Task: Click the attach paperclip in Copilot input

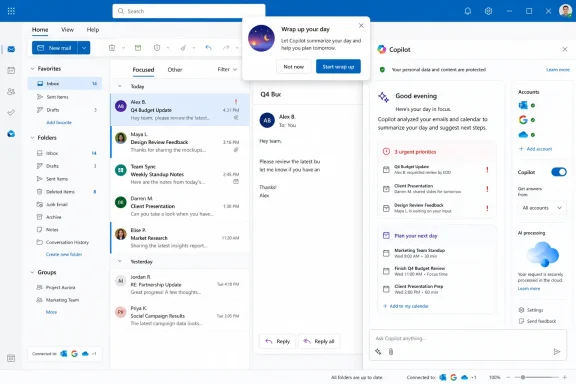Action: click(x=391, y=352)
